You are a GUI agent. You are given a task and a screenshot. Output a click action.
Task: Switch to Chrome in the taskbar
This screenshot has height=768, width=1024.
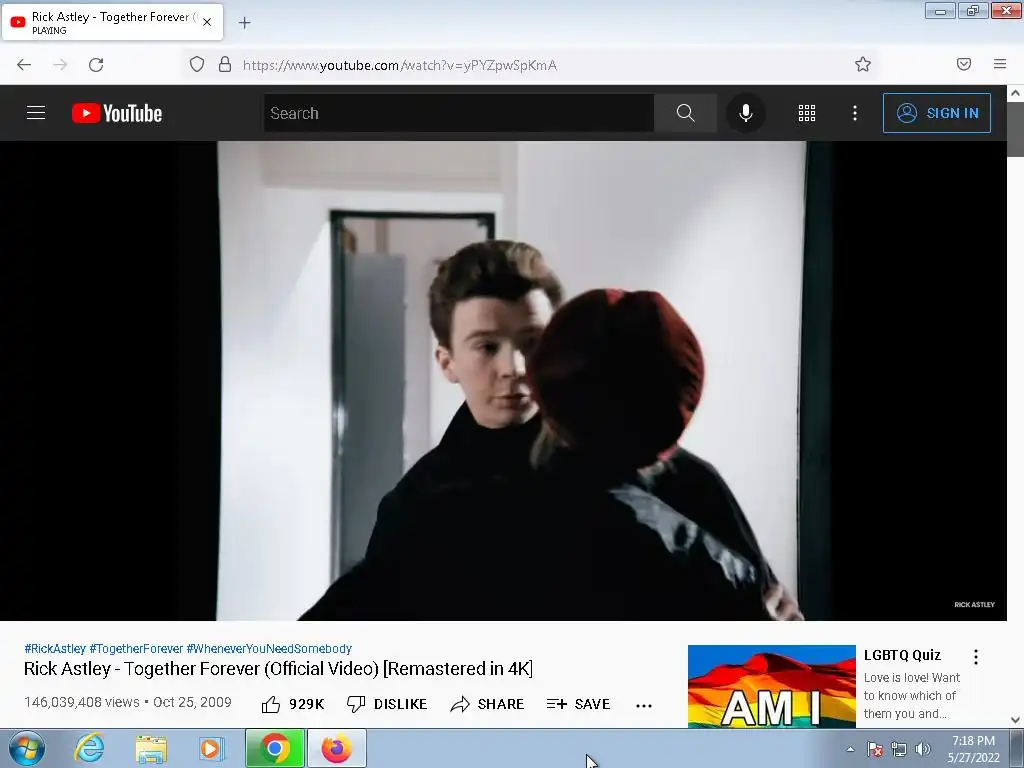275,748
